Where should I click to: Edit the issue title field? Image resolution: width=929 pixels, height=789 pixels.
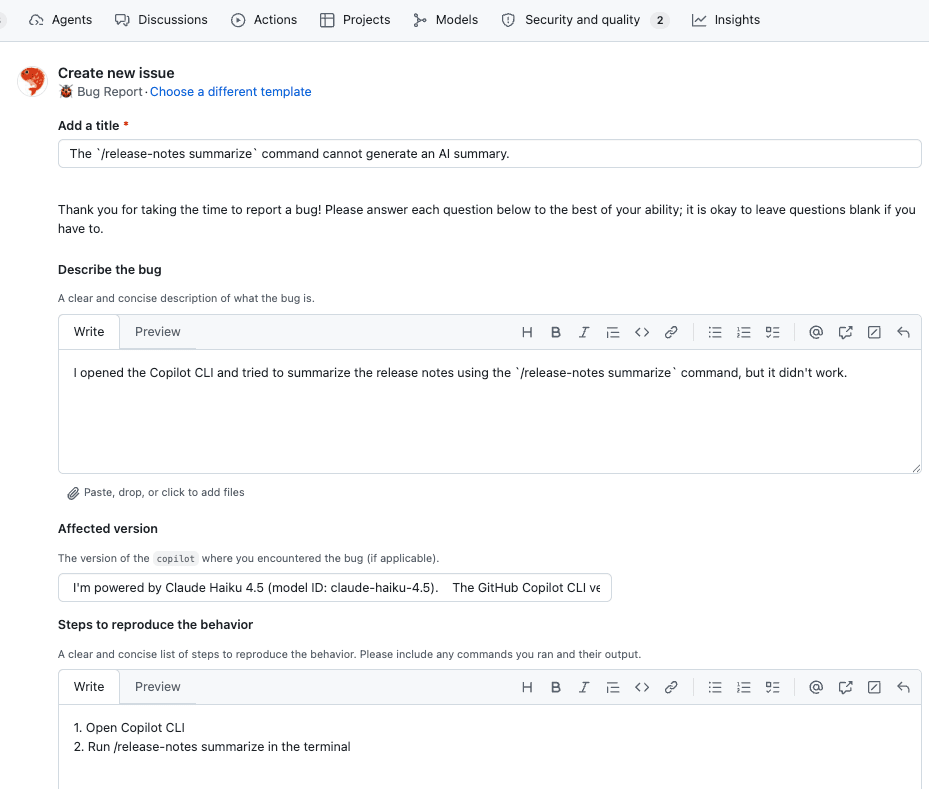coord(489,153)
